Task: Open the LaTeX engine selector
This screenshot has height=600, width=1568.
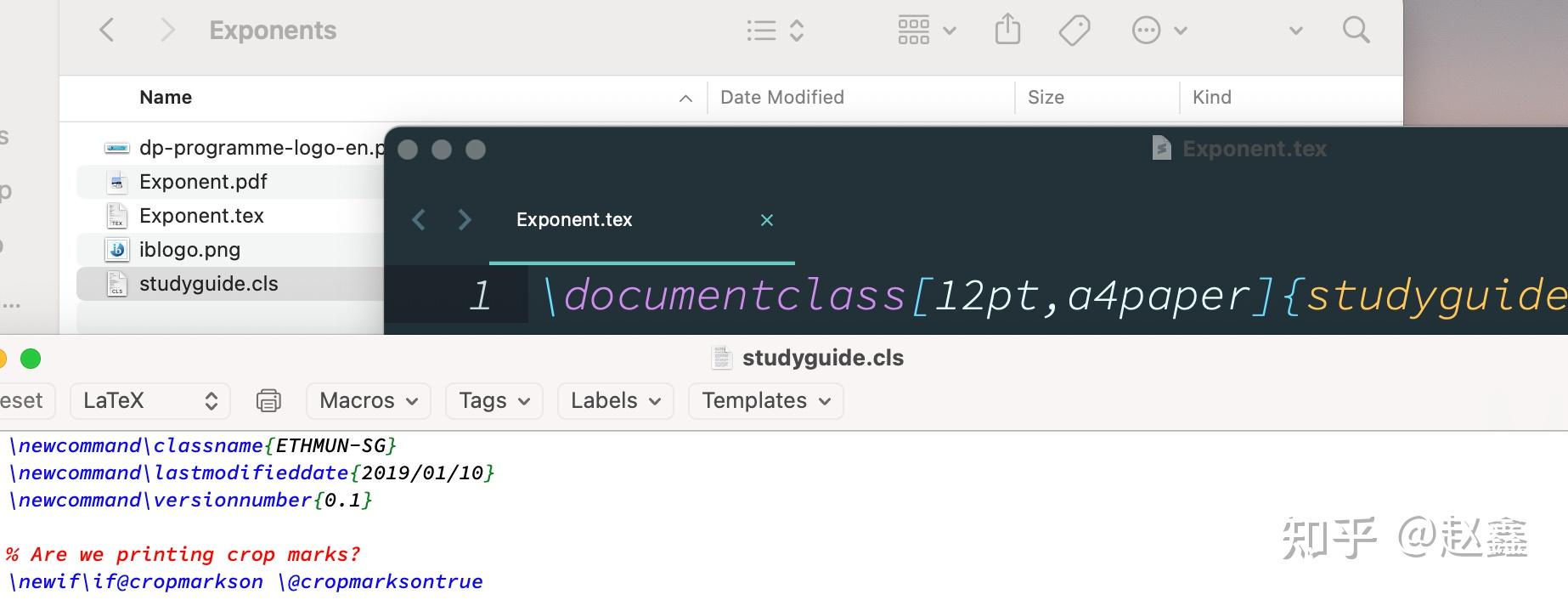Action: coord(150,400)
